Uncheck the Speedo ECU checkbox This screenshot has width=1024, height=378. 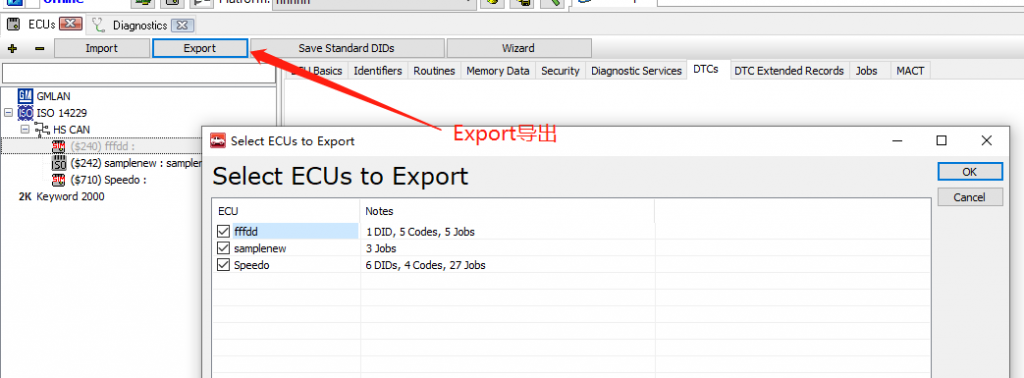coord(224,265)
